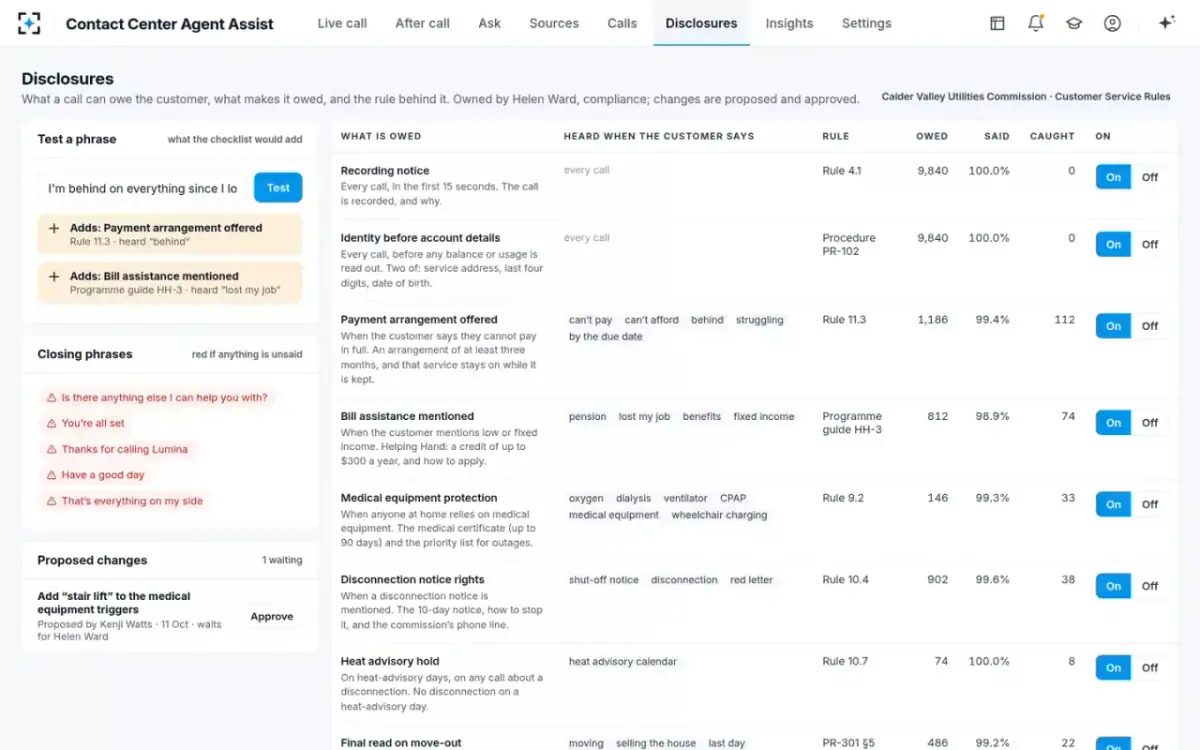Click the 'struggling' trigger chip
Viewport: 1200px width, 750px height.
760,320
